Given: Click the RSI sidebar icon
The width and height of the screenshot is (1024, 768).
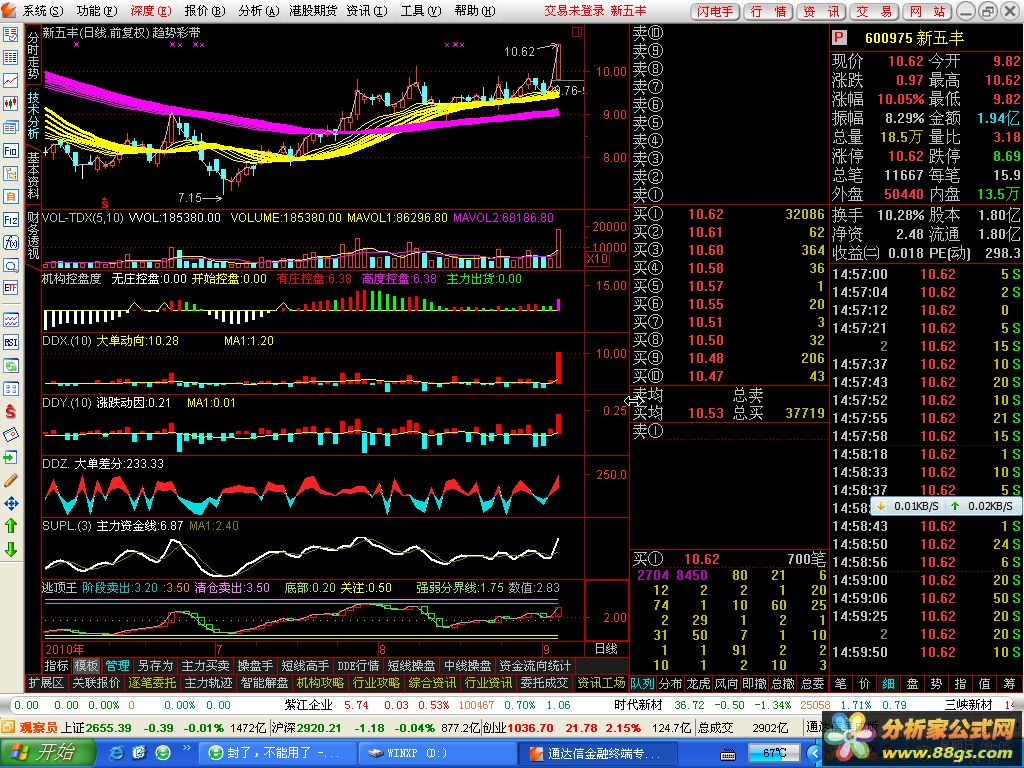Looking at the screenshot, I should pyautogui.click(x=10, y=342).
